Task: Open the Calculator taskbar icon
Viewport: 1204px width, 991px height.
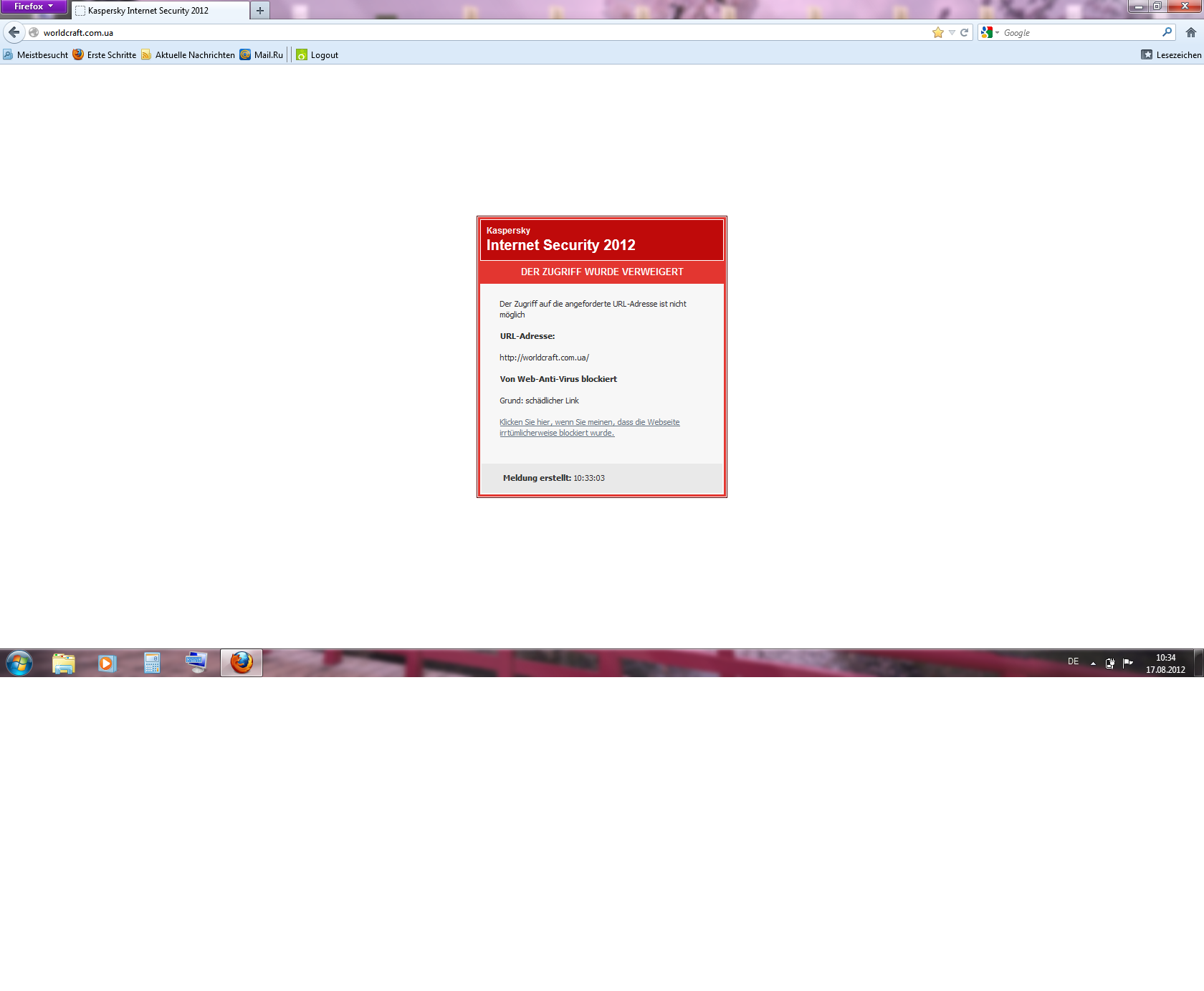Action: 152,663
